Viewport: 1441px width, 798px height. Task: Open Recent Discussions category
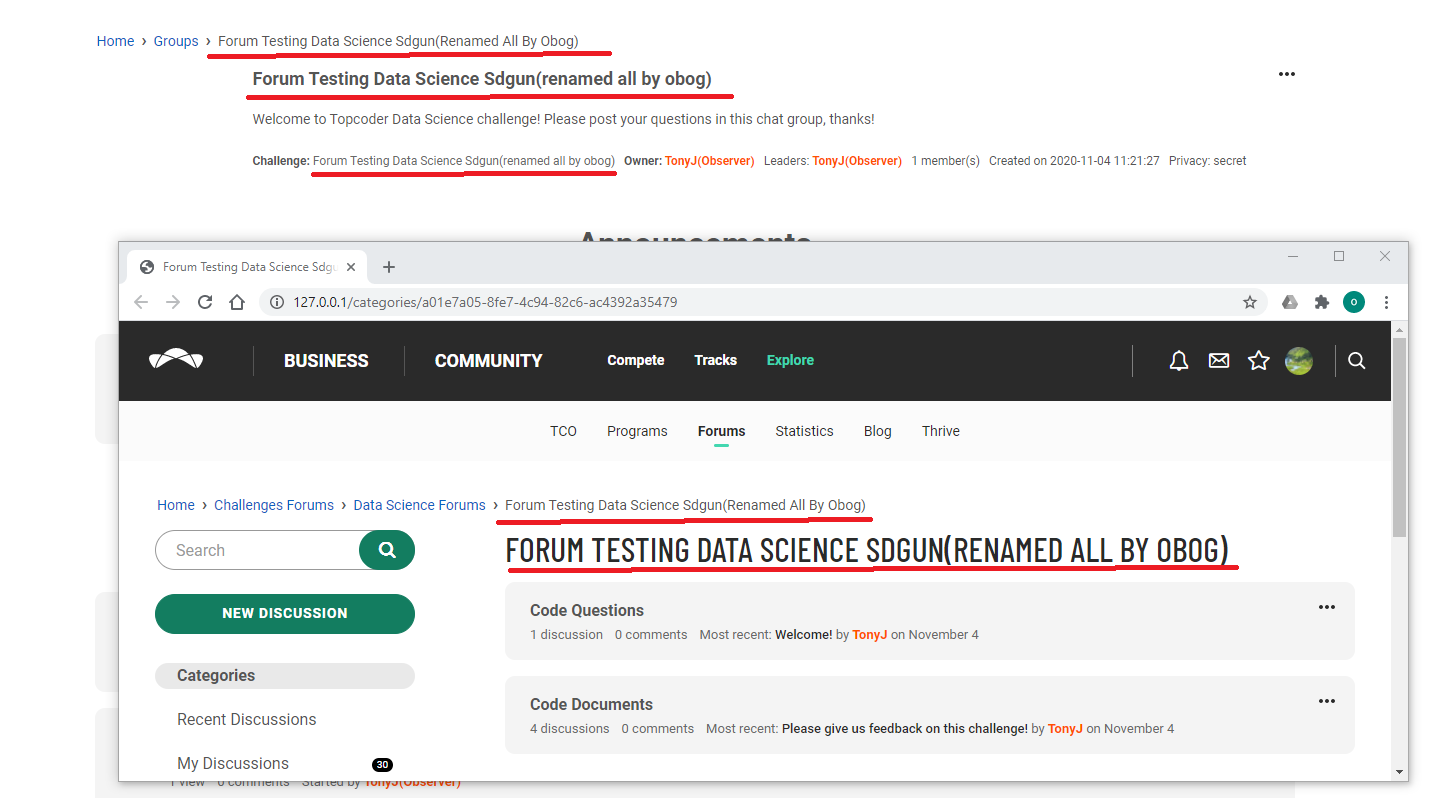(247, 719)
